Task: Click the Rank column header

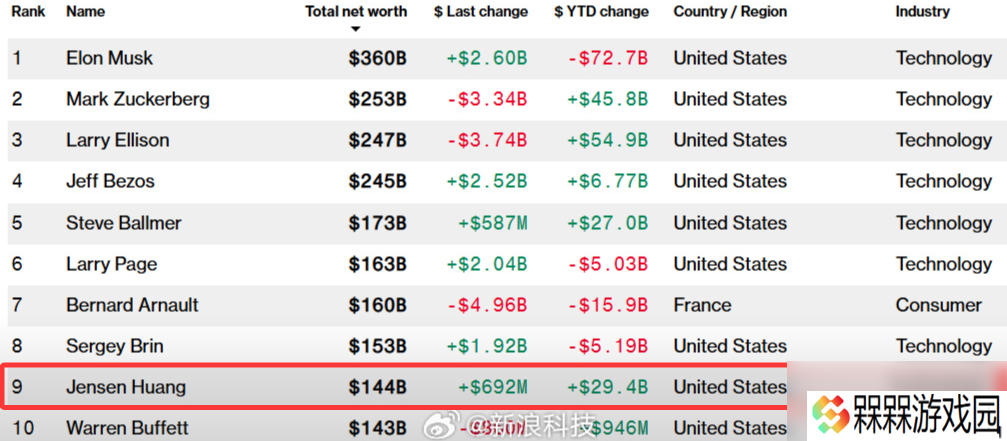Action: click(x=28, y=12)
